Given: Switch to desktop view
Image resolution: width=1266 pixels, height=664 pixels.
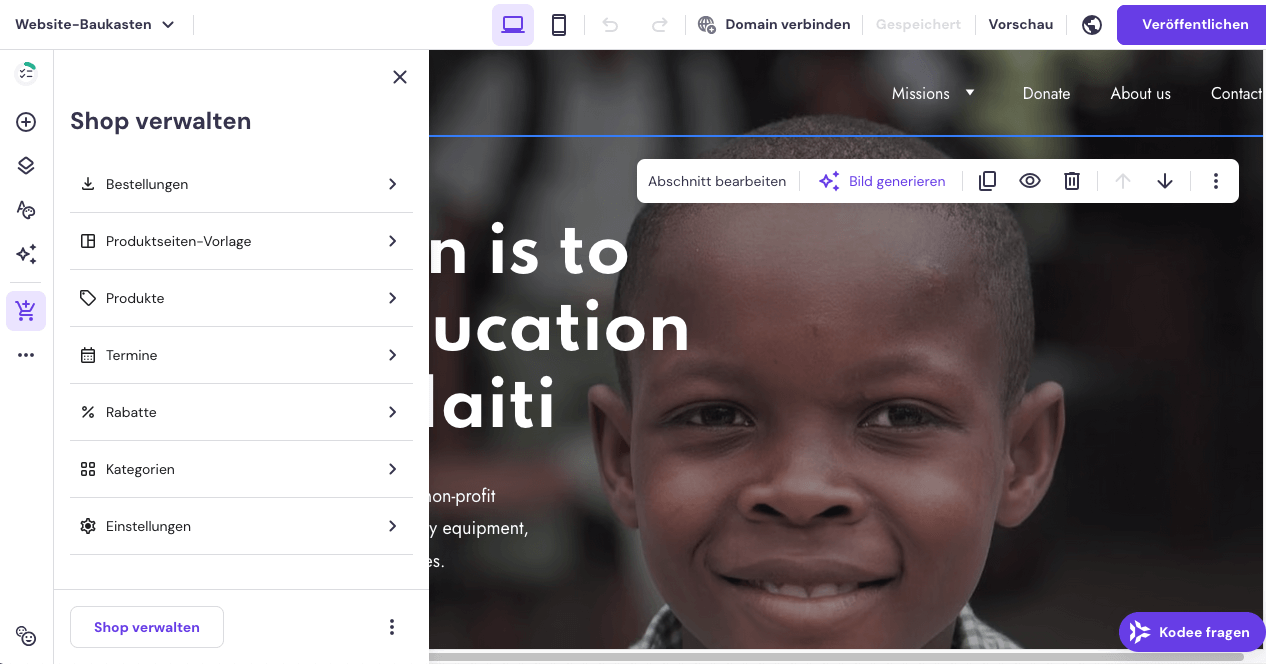Looking at the screenshot, I should tap(513, 25).
